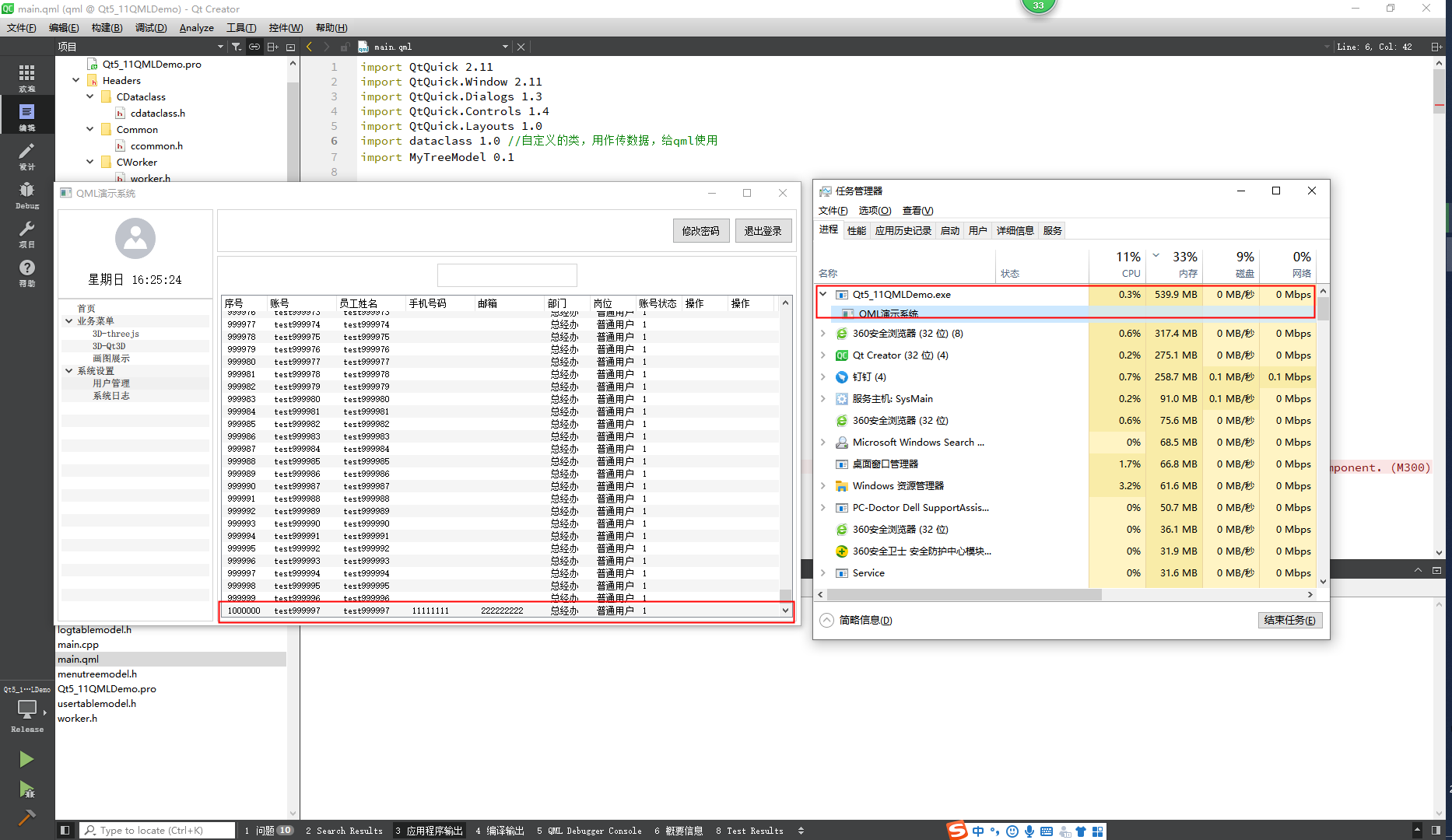Open the 帮助 (Help) mode icon
The width and height of the screenshot is (1452, 840).
[27, 270]
